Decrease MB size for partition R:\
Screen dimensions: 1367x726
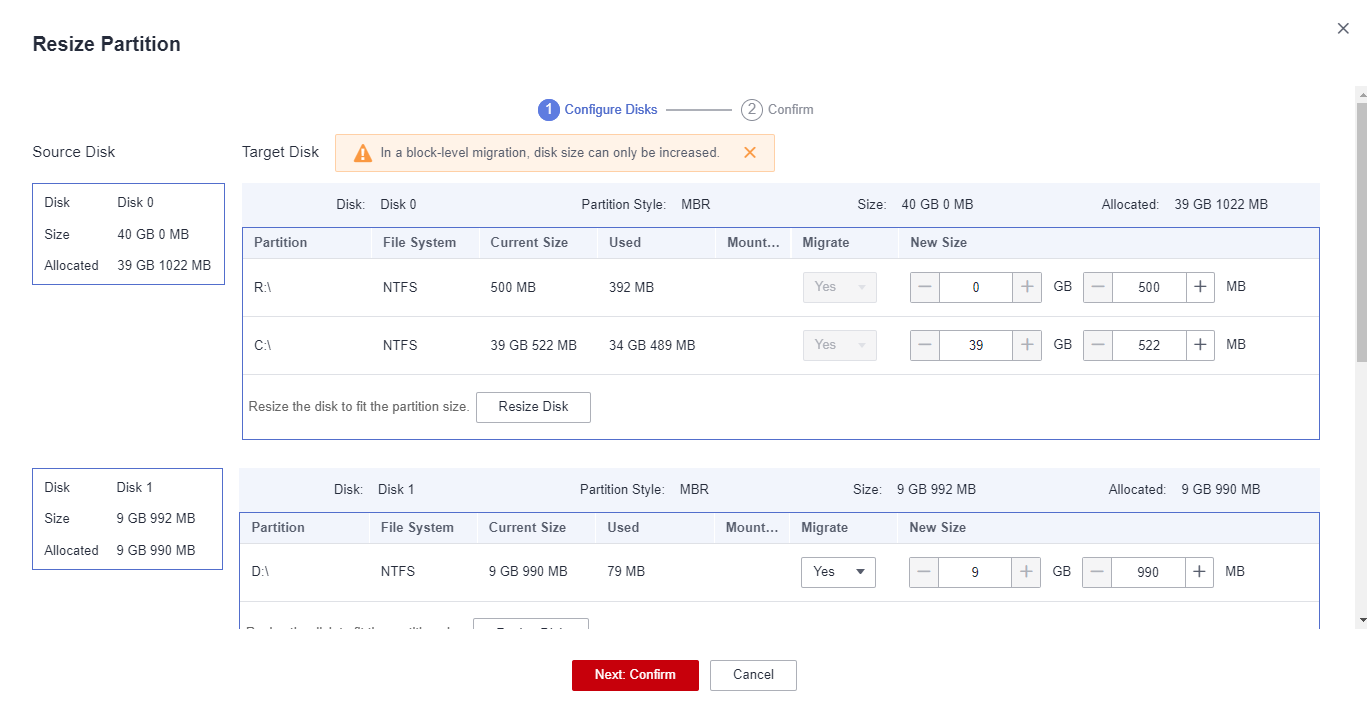coord(1098,287)
